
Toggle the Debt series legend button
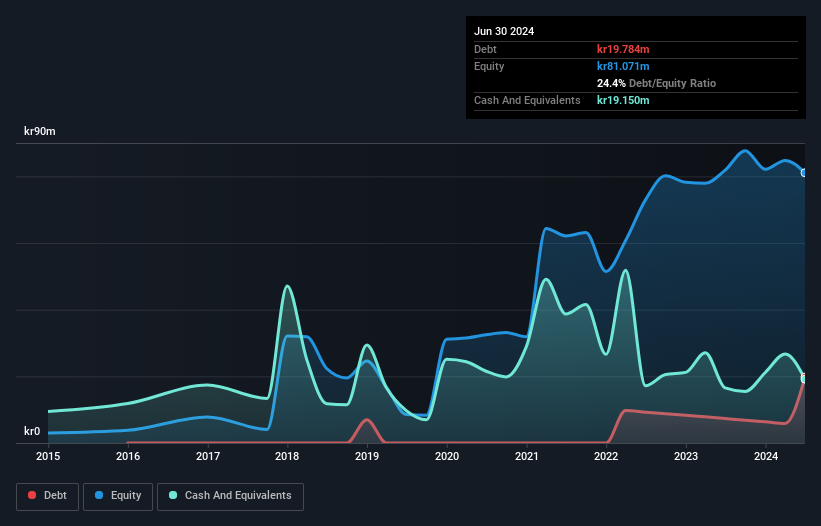point(48,496)
